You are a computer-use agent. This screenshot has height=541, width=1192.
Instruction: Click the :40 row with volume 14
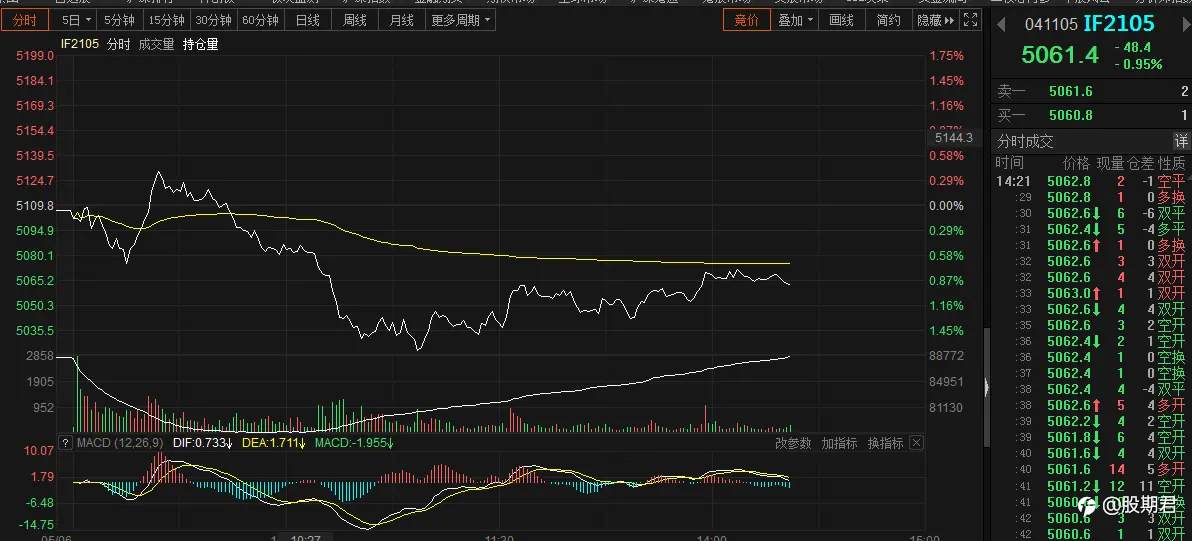(x=1091, y=470)
